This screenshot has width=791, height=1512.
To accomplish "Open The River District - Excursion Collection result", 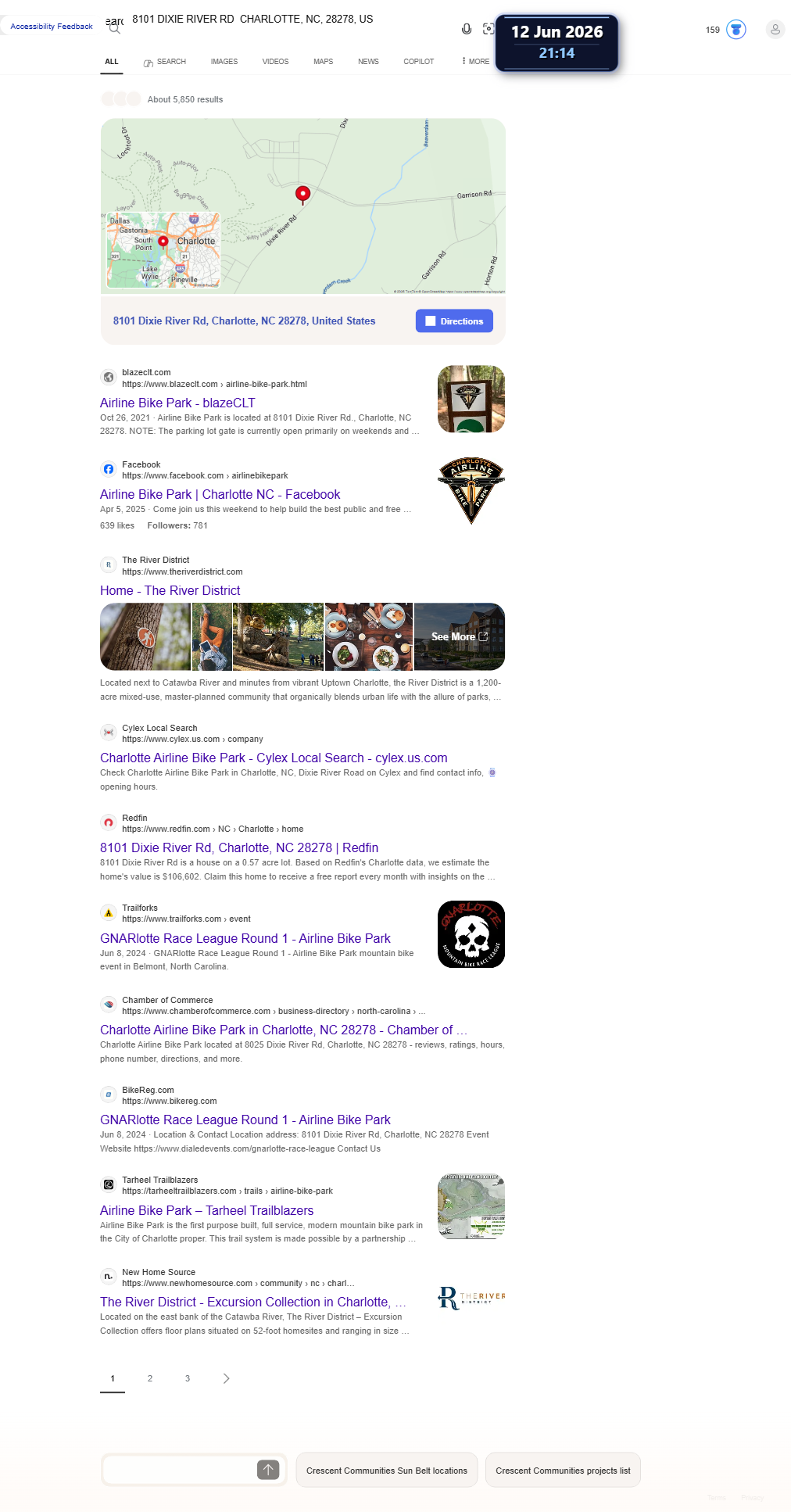I will [x=252, y=1302].
